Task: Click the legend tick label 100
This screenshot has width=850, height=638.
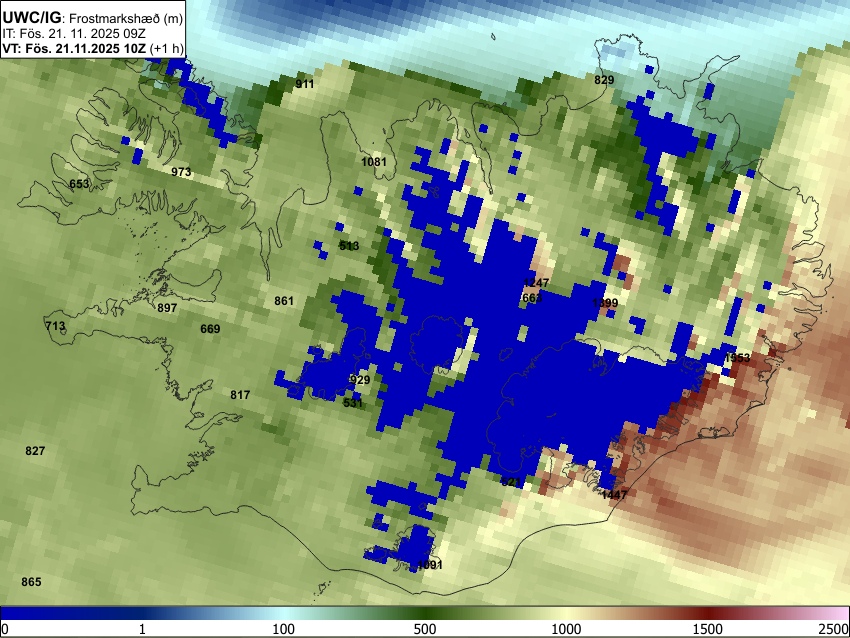Action: pyautogui.click(x=284, y=629)
